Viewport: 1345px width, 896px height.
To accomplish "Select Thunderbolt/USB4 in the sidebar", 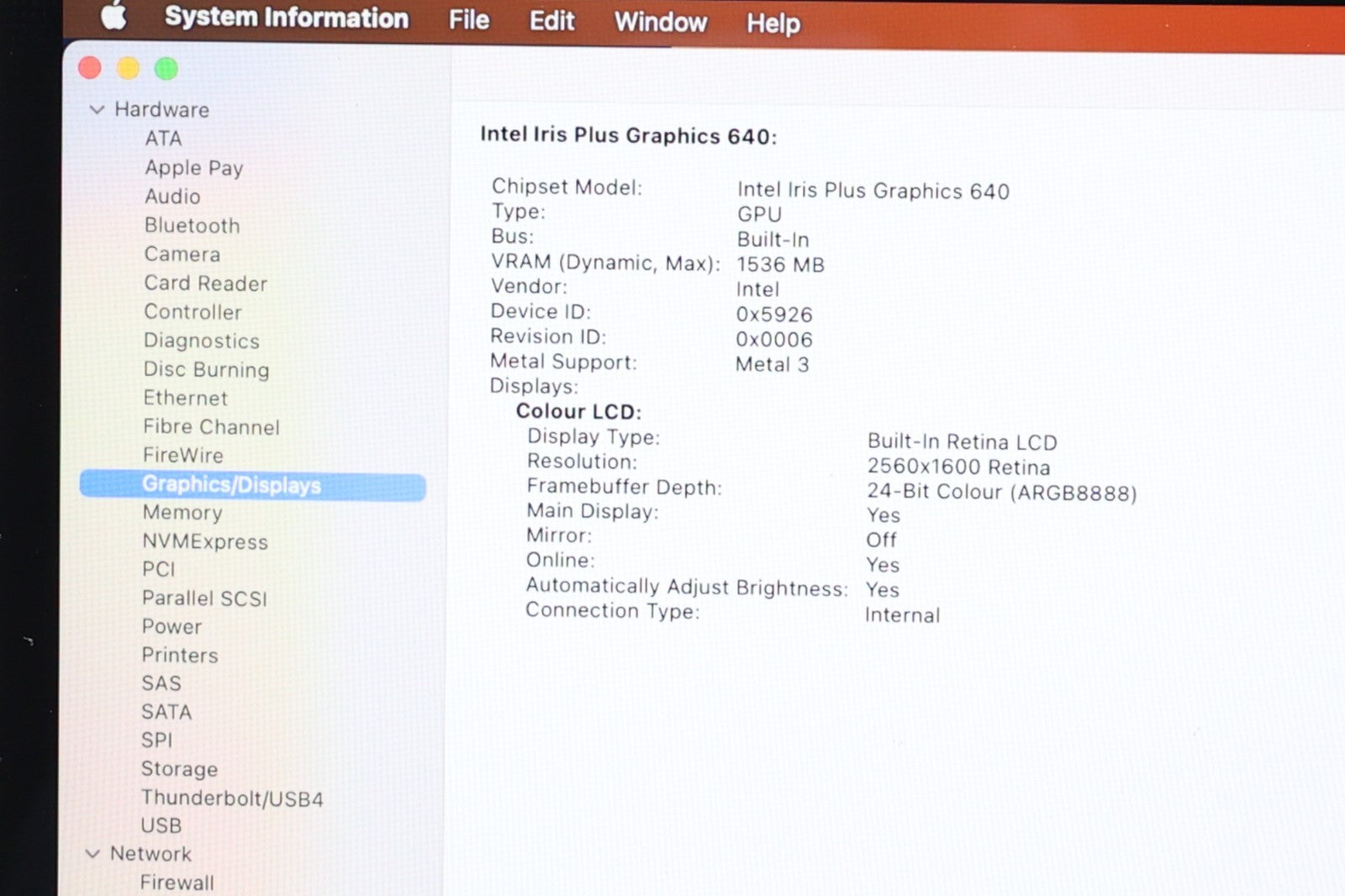I will pyautogui.click(x=232, y=798).
